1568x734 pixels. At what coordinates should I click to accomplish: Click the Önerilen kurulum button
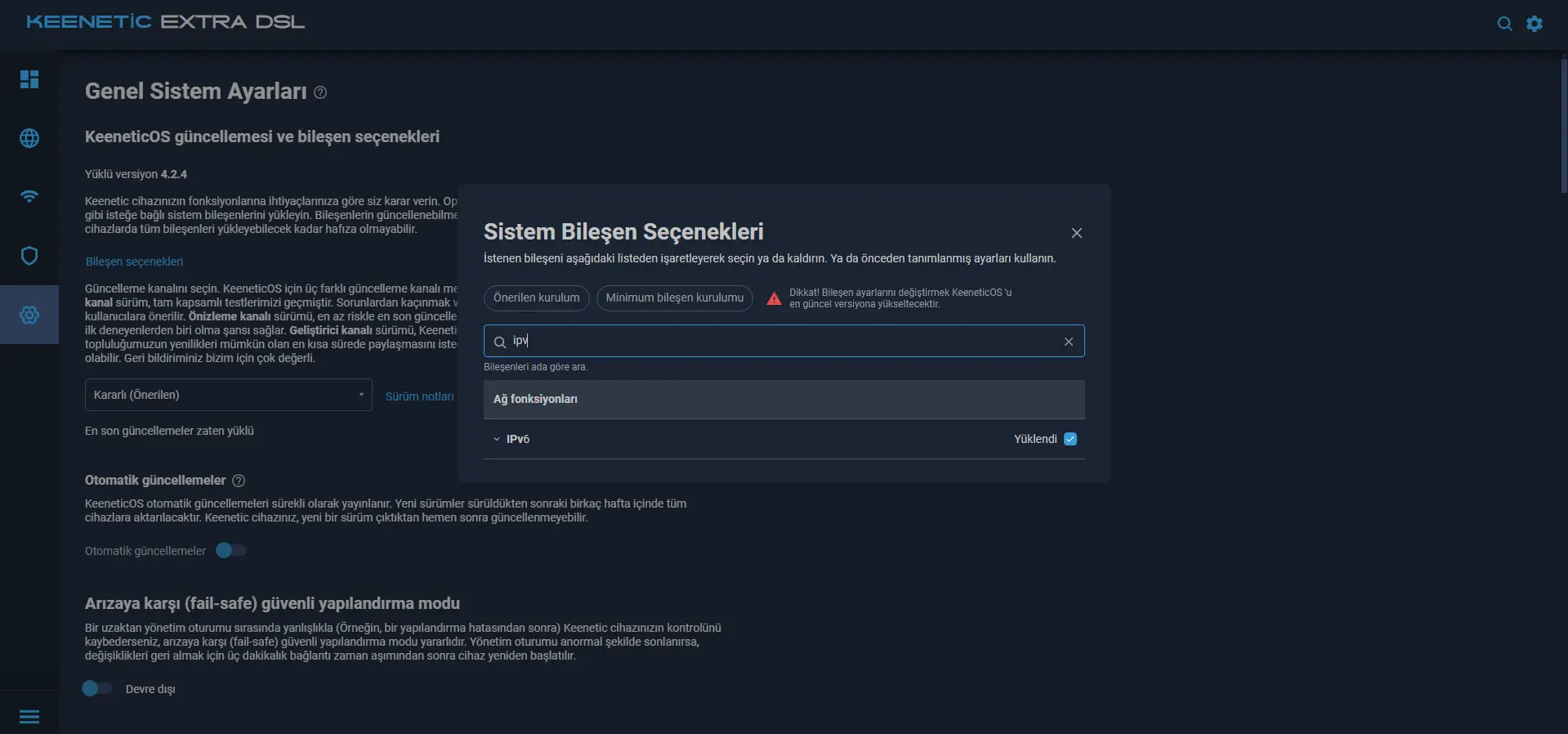pyautogui.click(x=537, y=298)
